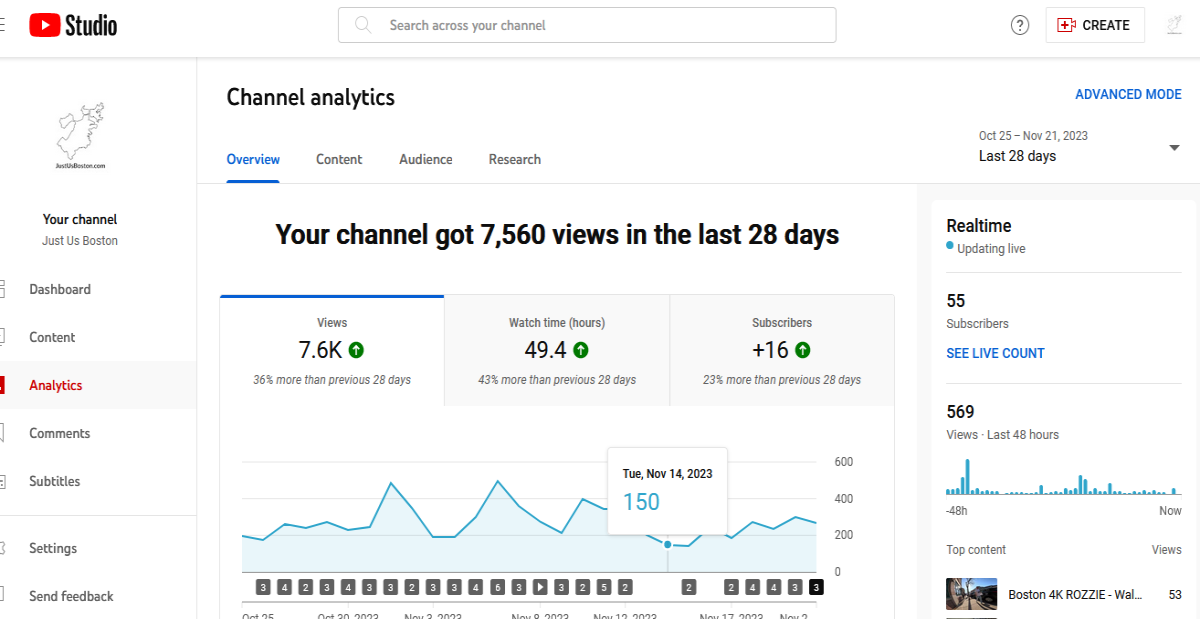The image size is (1200, 619).
Task: Select the Subscribers metric card
Action: pyautogui.click(x=782, y=350)
